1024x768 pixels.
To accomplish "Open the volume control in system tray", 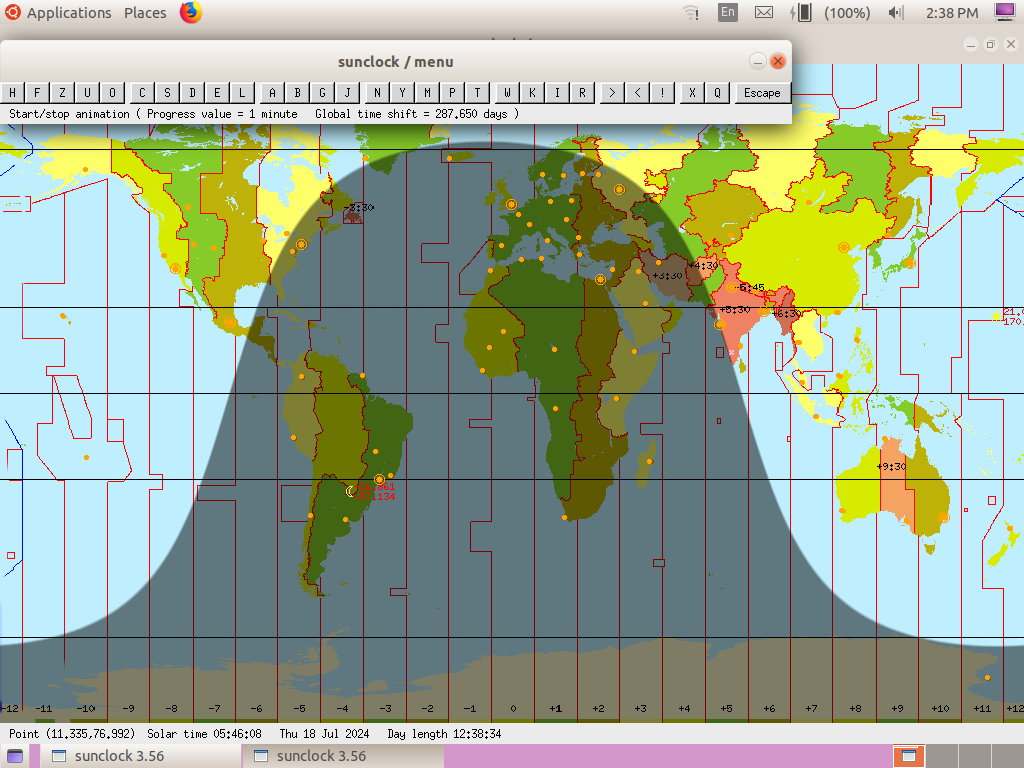I will tap(896, 13).
